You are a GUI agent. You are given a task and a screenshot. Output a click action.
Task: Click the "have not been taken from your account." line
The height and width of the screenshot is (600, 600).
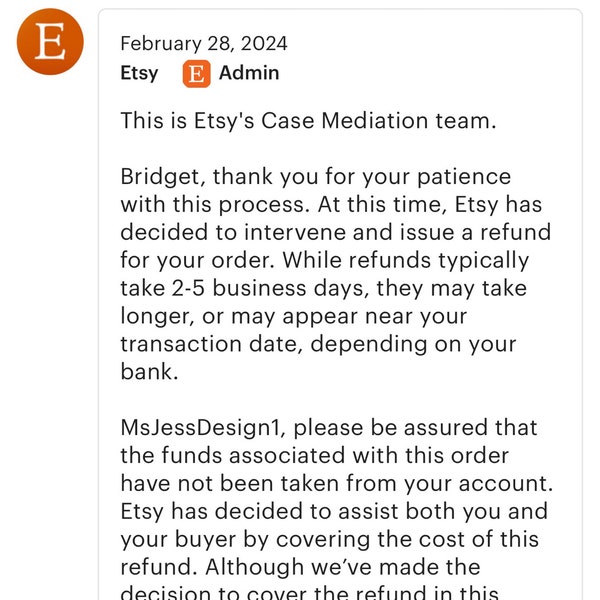[337, 484]
